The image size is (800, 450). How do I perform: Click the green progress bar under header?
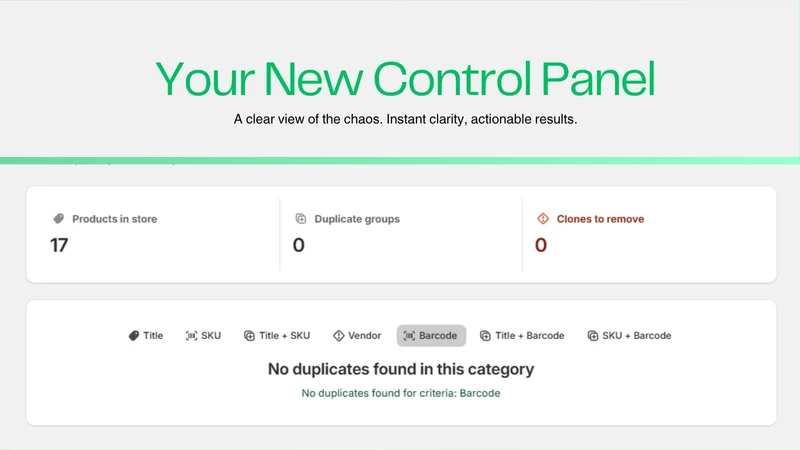(400, 161)
